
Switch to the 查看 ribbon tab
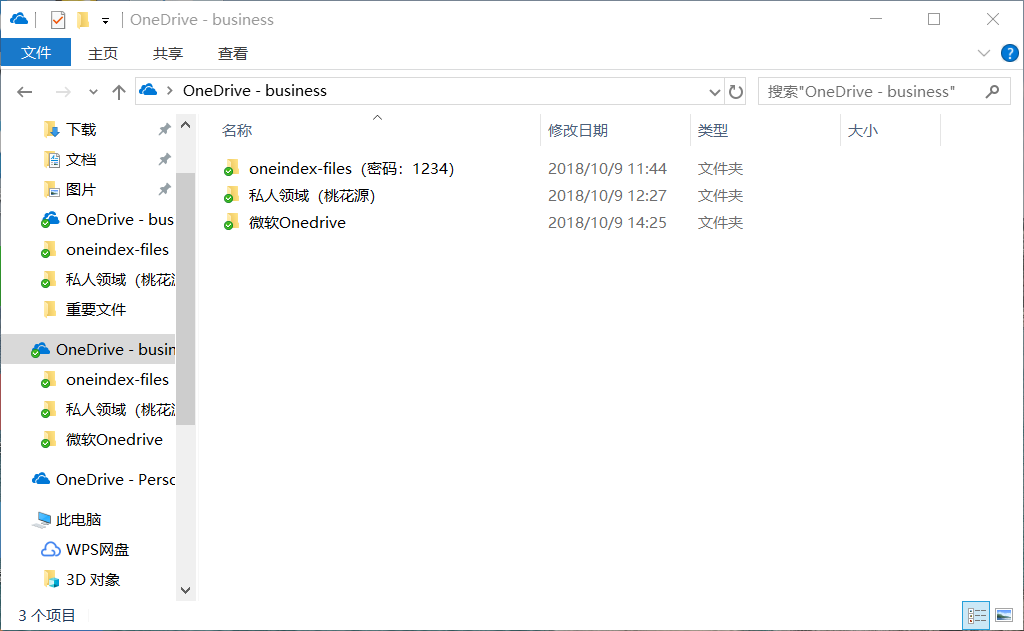[x=232, y=54]
